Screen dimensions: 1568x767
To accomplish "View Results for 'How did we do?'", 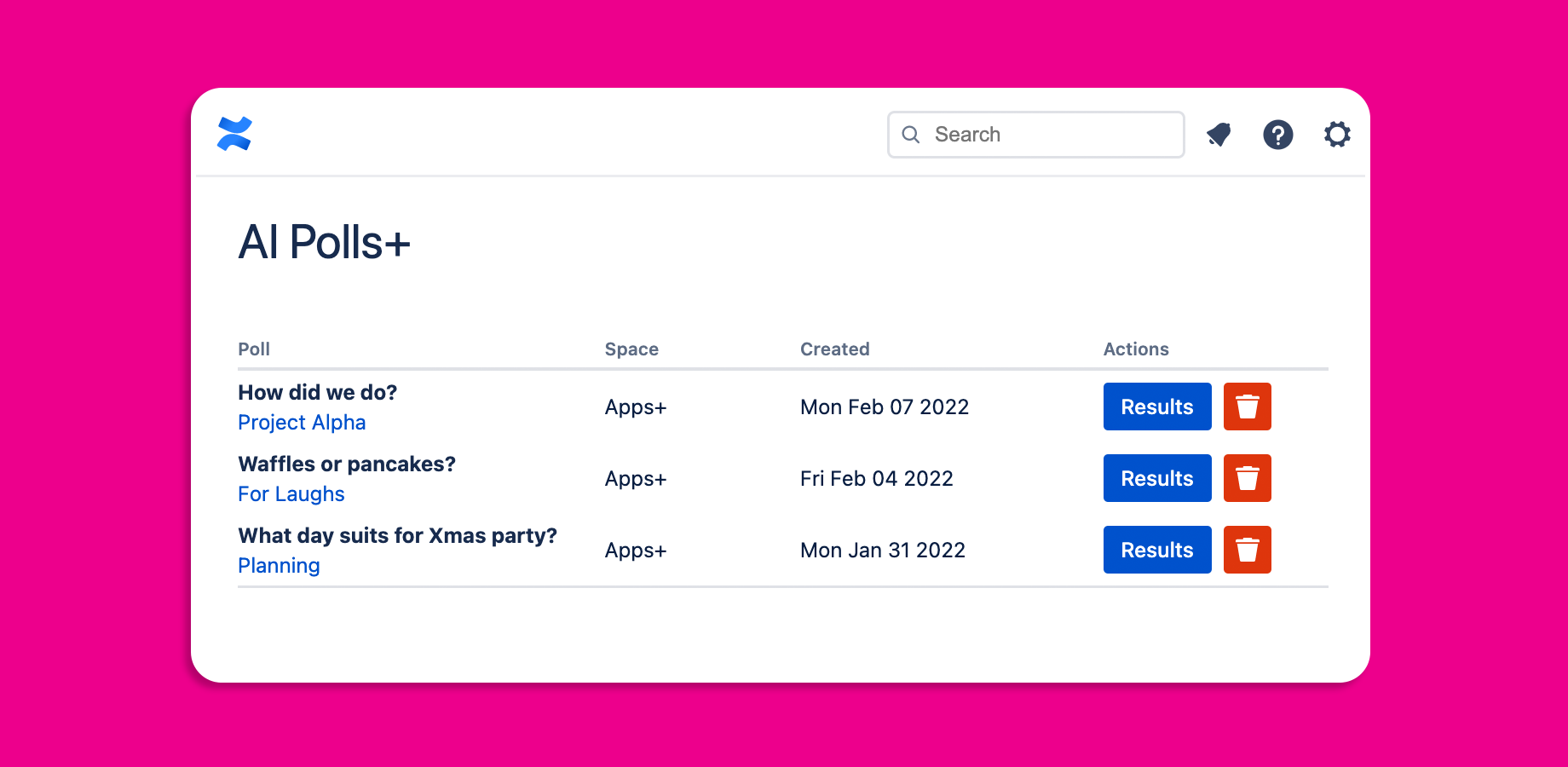I will (1156, 407).
